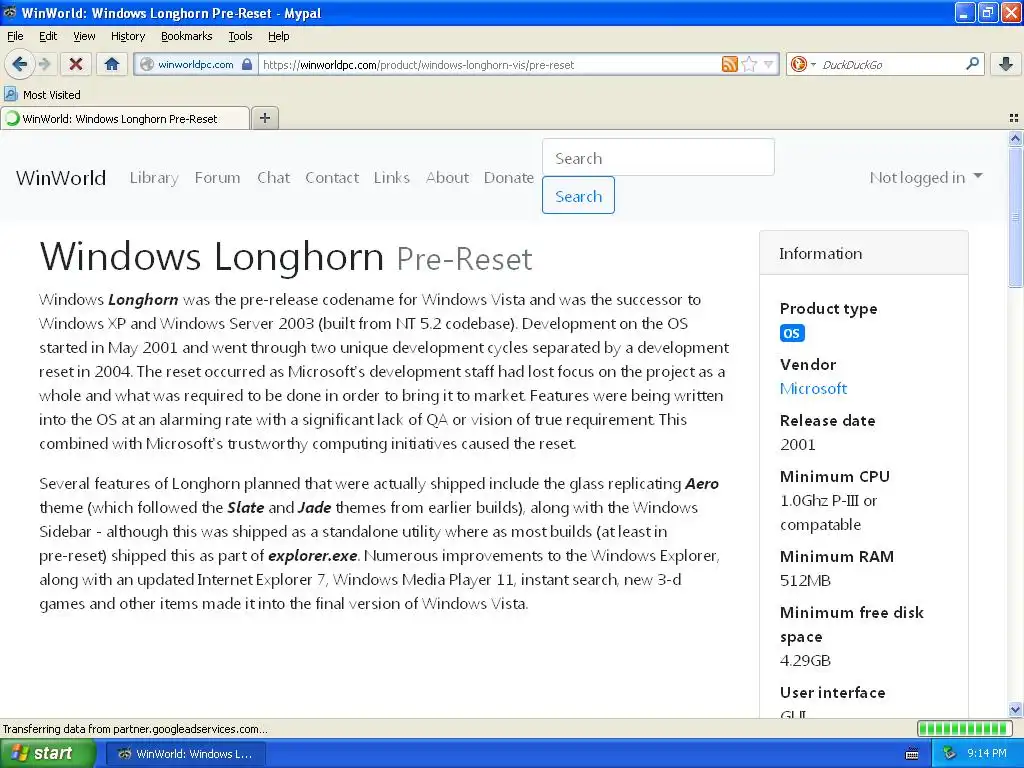The height and width of the screenshot is (768, 1024).
Task: Click the WinWorld site logo link
Action: point(61,178)
